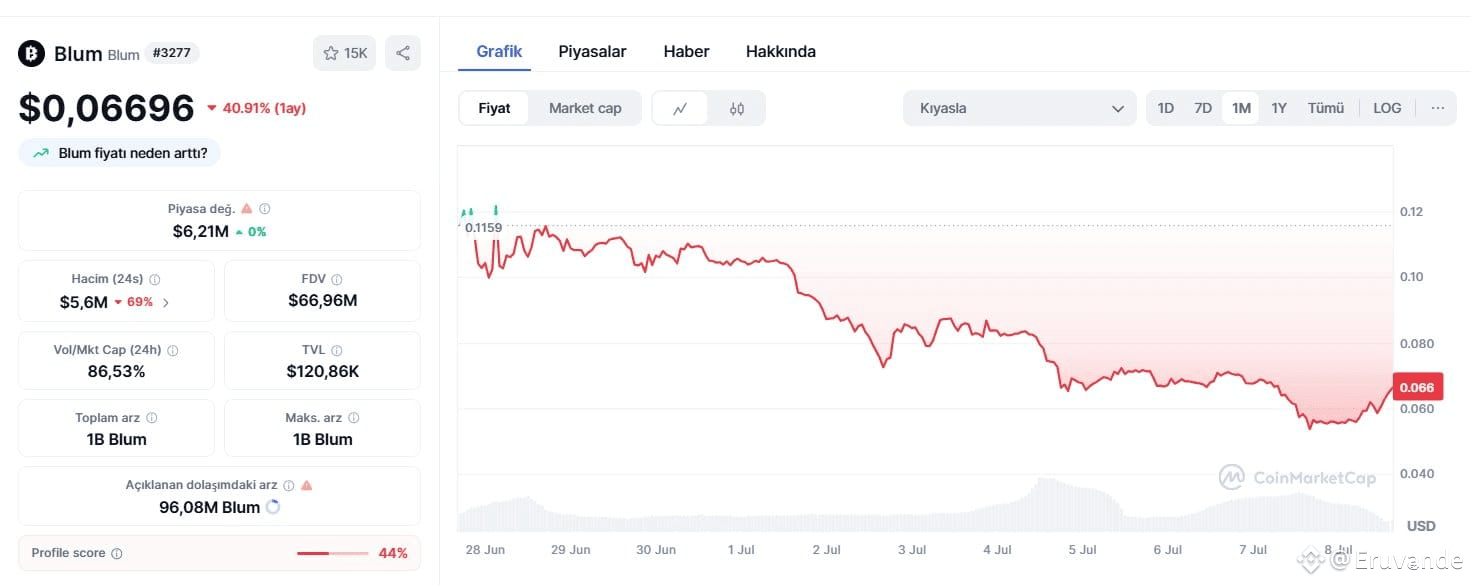Click first green event marker atop chart
1471x585 pixels.
464,212
